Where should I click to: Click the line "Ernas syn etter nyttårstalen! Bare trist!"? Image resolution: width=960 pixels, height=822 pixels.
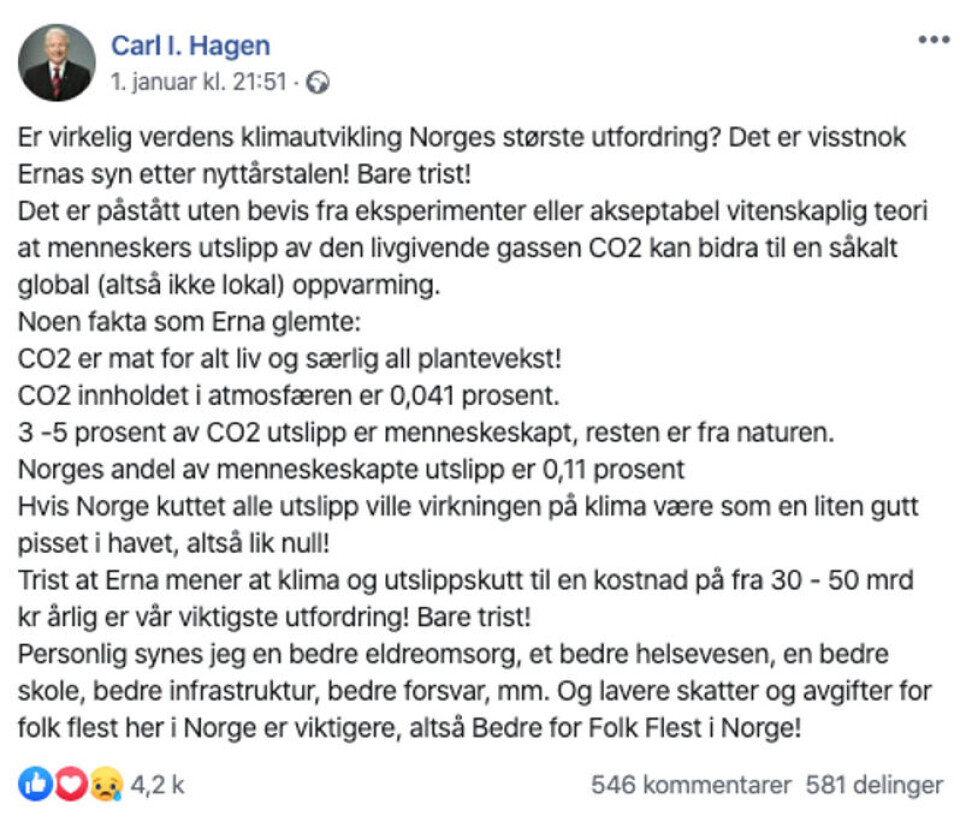[244, 172]
